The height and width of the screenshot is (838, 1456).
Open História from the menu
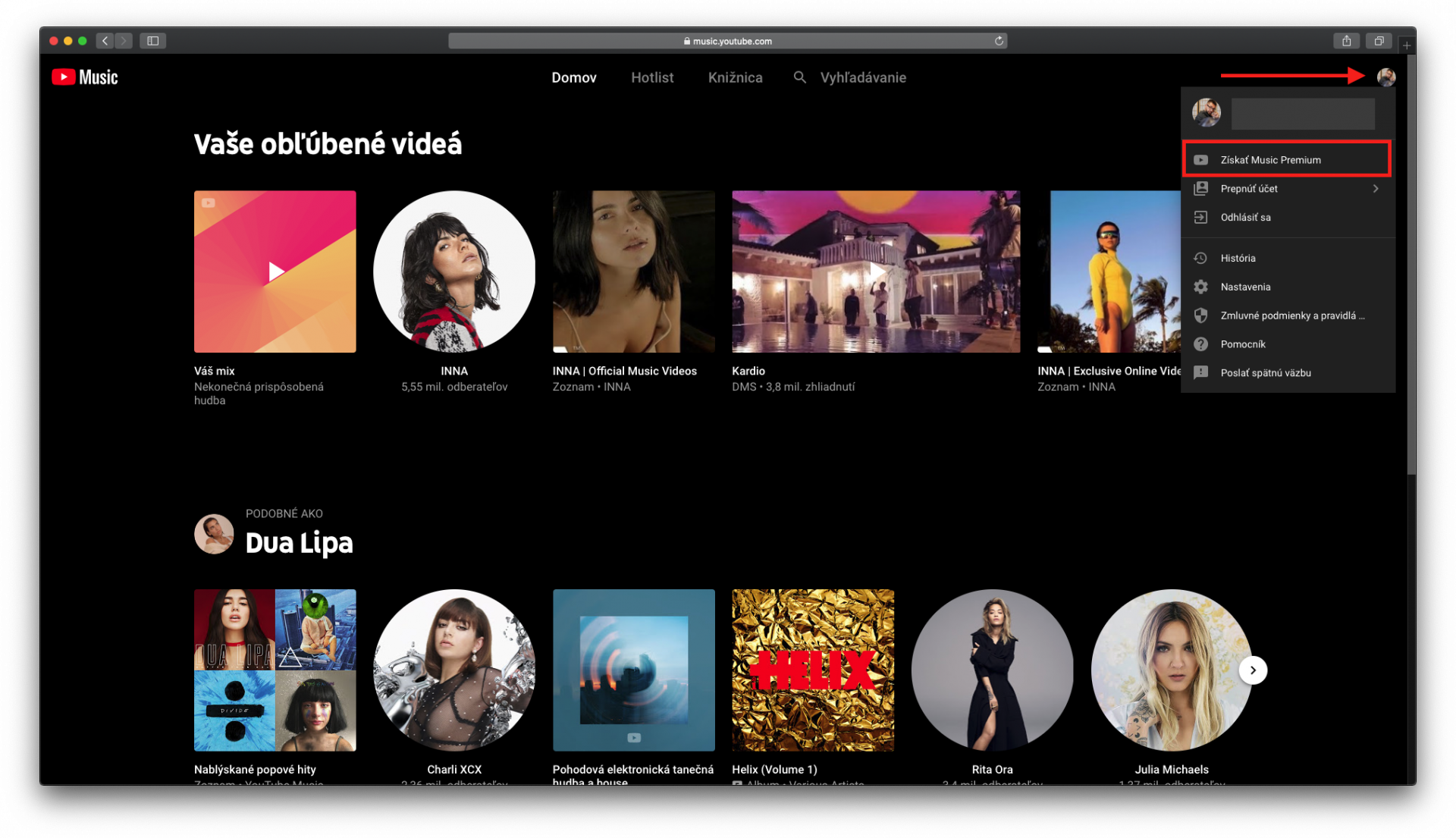coord(1287,259)
